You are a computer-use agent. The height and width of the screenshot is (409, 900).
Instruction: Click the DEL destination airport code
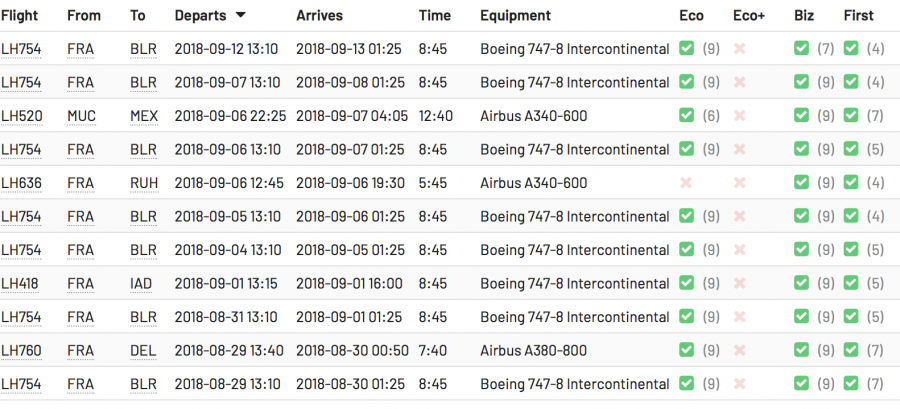click(x=143, y=350)
